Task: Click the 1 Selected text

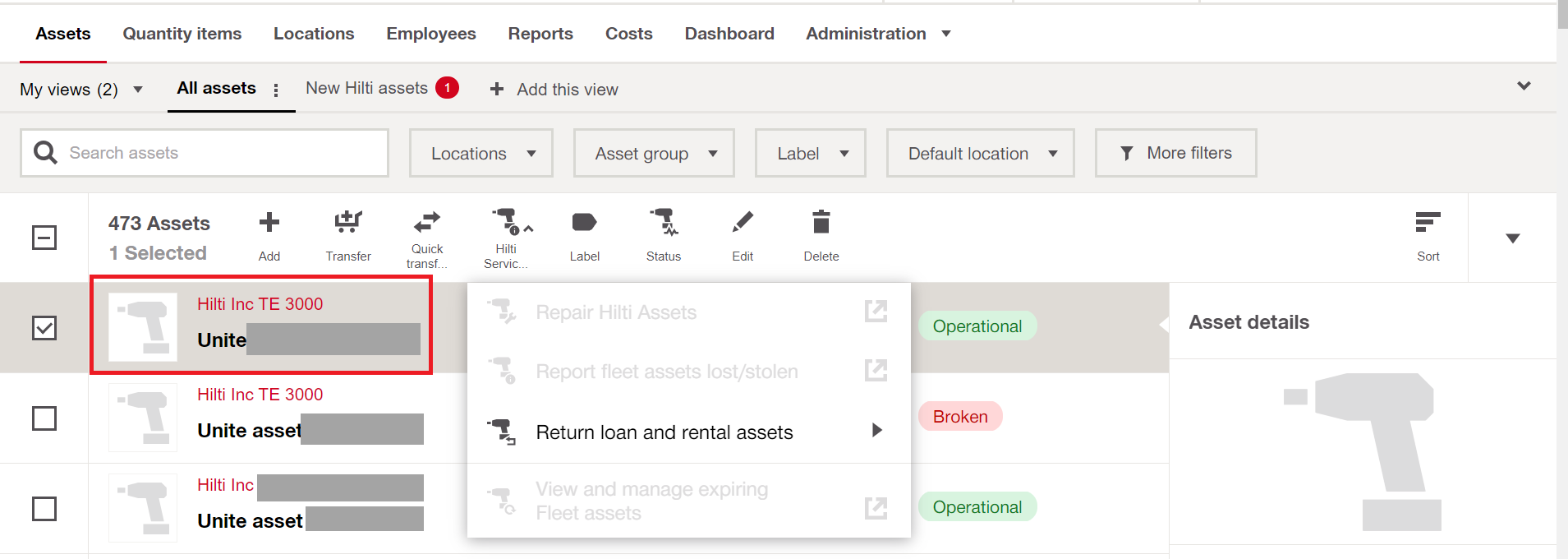Action: 158,253
